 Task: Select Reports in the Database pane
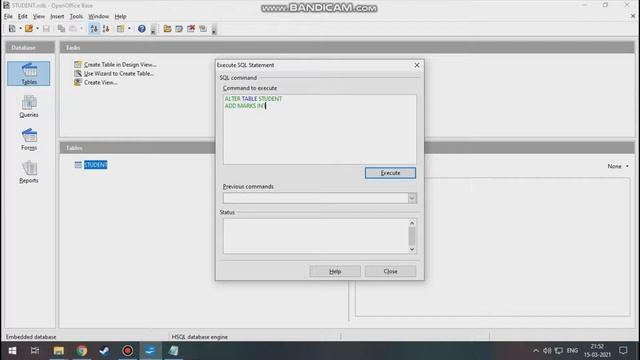[29, 172]
